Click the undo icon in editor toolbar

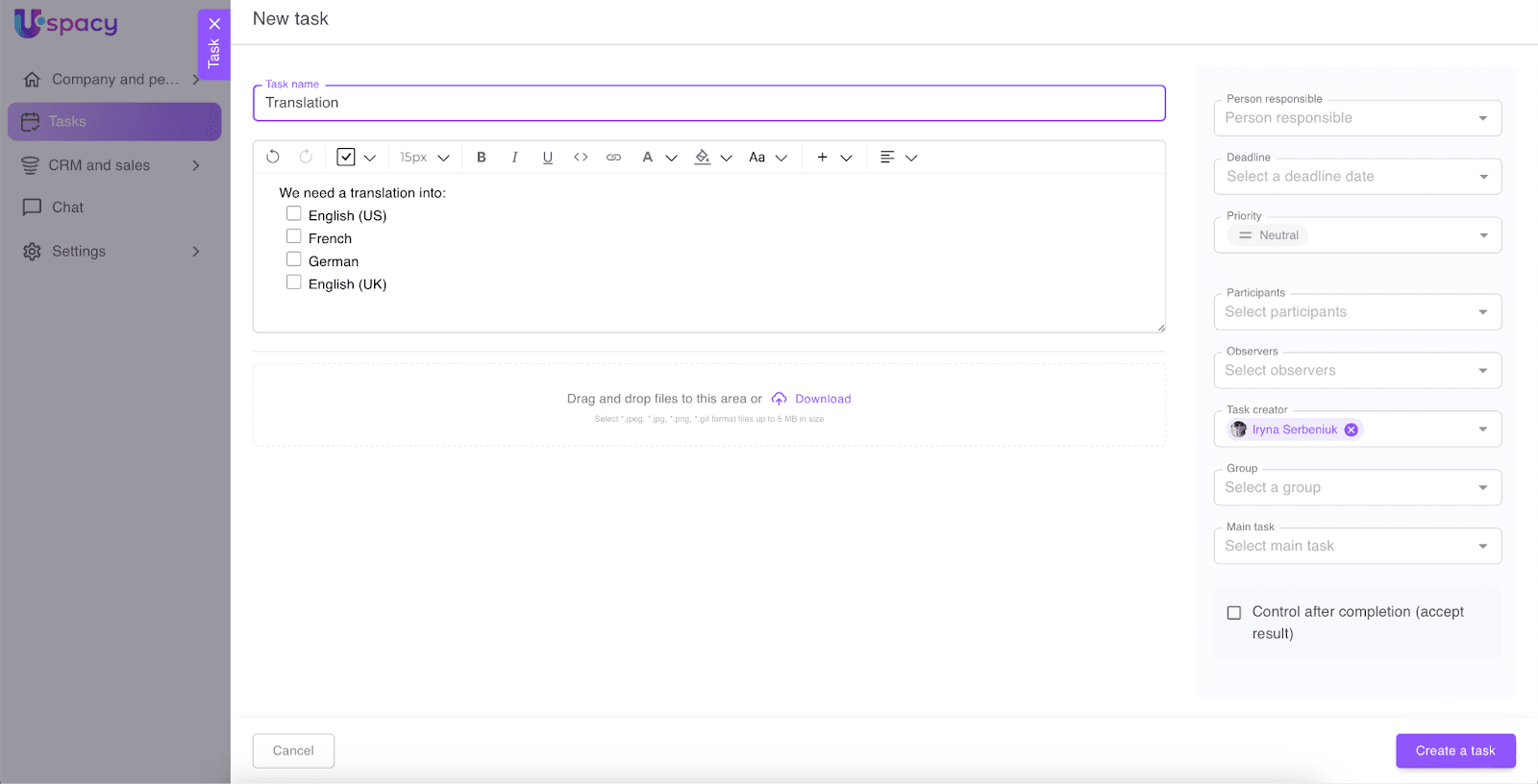click(273, 157)
